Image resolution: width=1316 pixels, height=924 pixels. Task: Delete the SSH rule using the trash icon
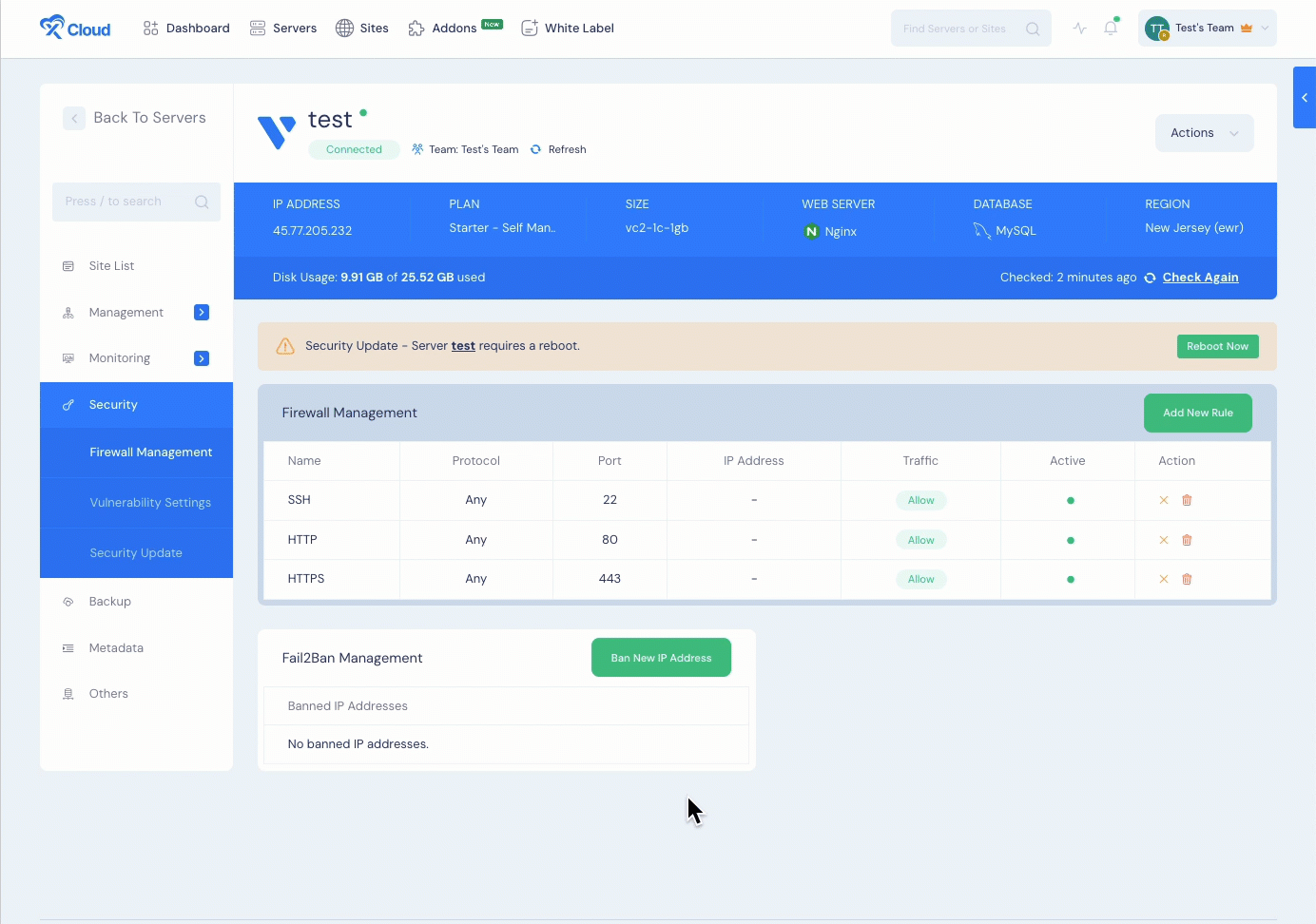(x=1187, y=499)
